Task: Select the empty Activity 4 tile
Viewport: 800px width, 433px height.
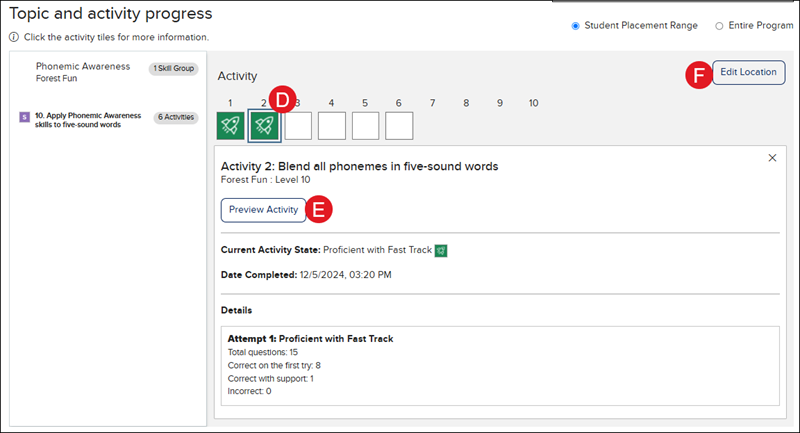Action: coord(332,126)
